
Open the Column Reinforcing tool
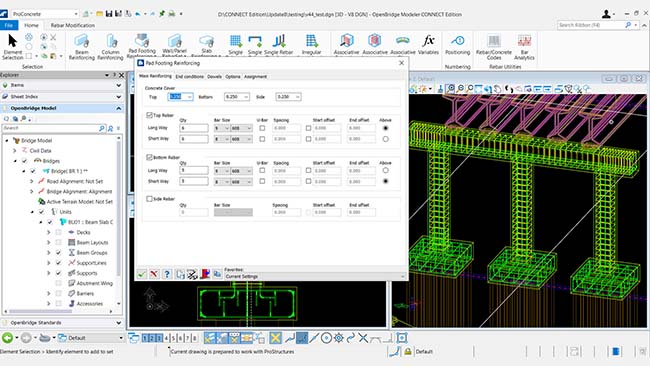110,46
